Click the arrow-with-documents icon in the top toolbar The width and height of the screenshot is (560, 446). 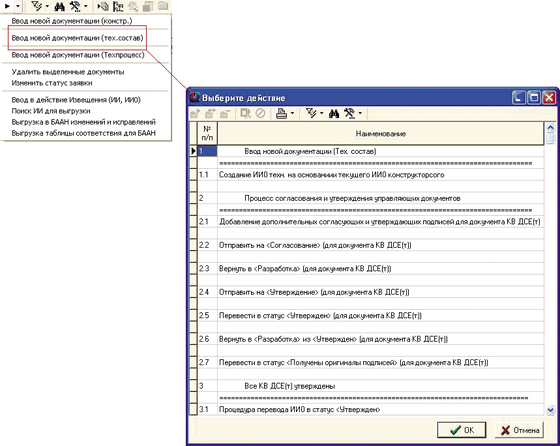click(x=103, y=6)
